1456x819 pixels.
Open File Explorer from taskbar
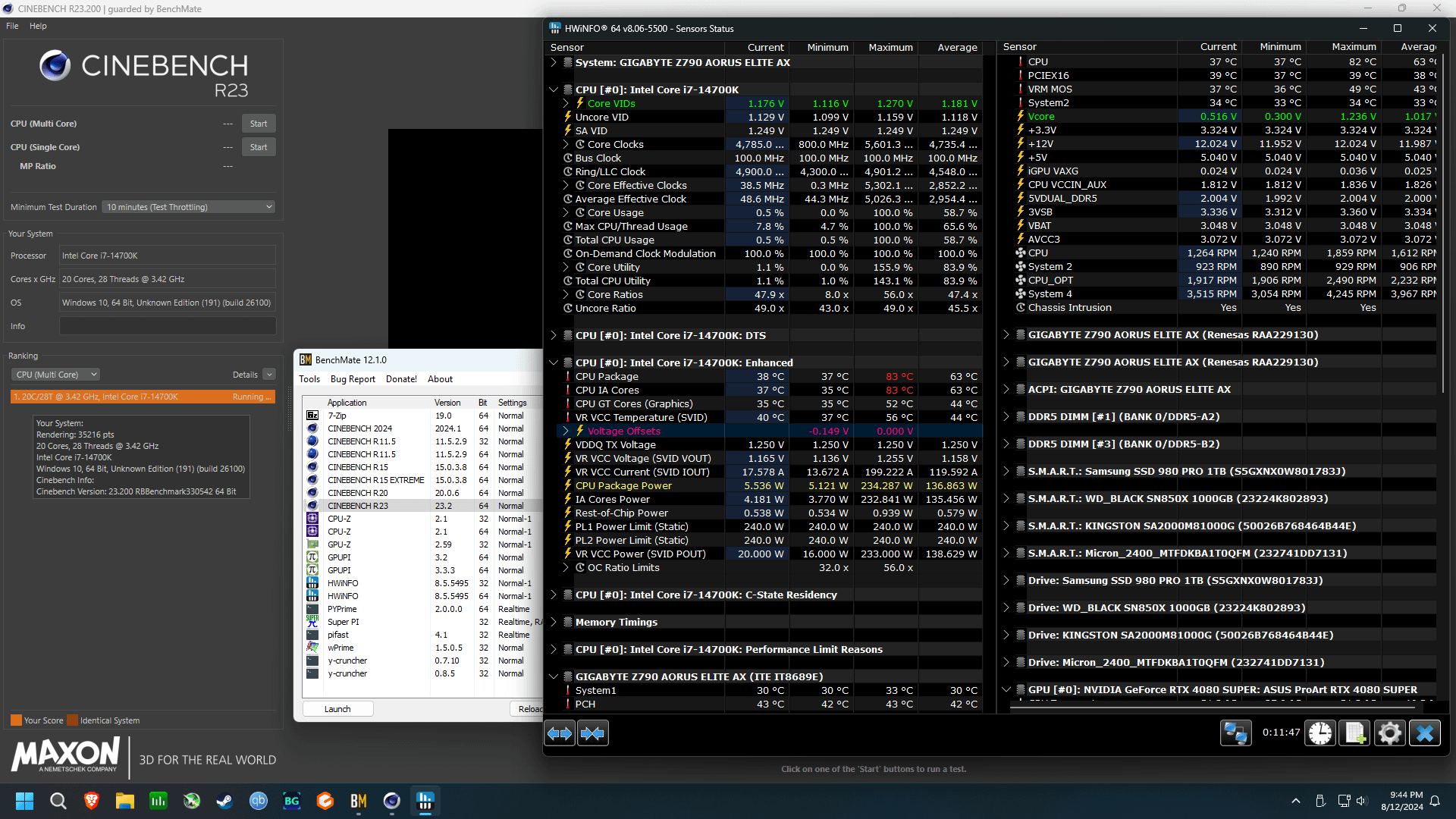(x=125, y=801)
